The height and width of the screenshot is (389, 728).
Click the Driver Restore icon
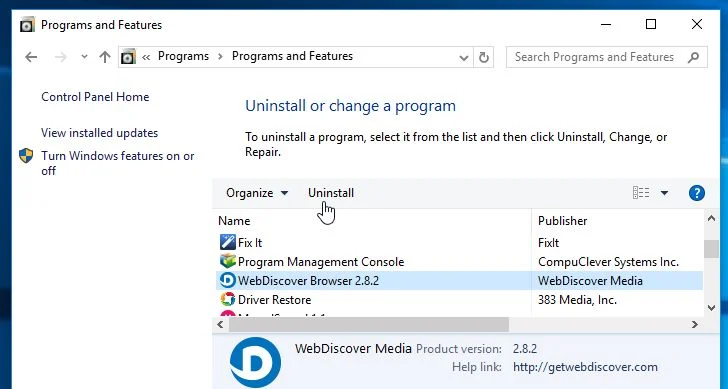[228, 299]
